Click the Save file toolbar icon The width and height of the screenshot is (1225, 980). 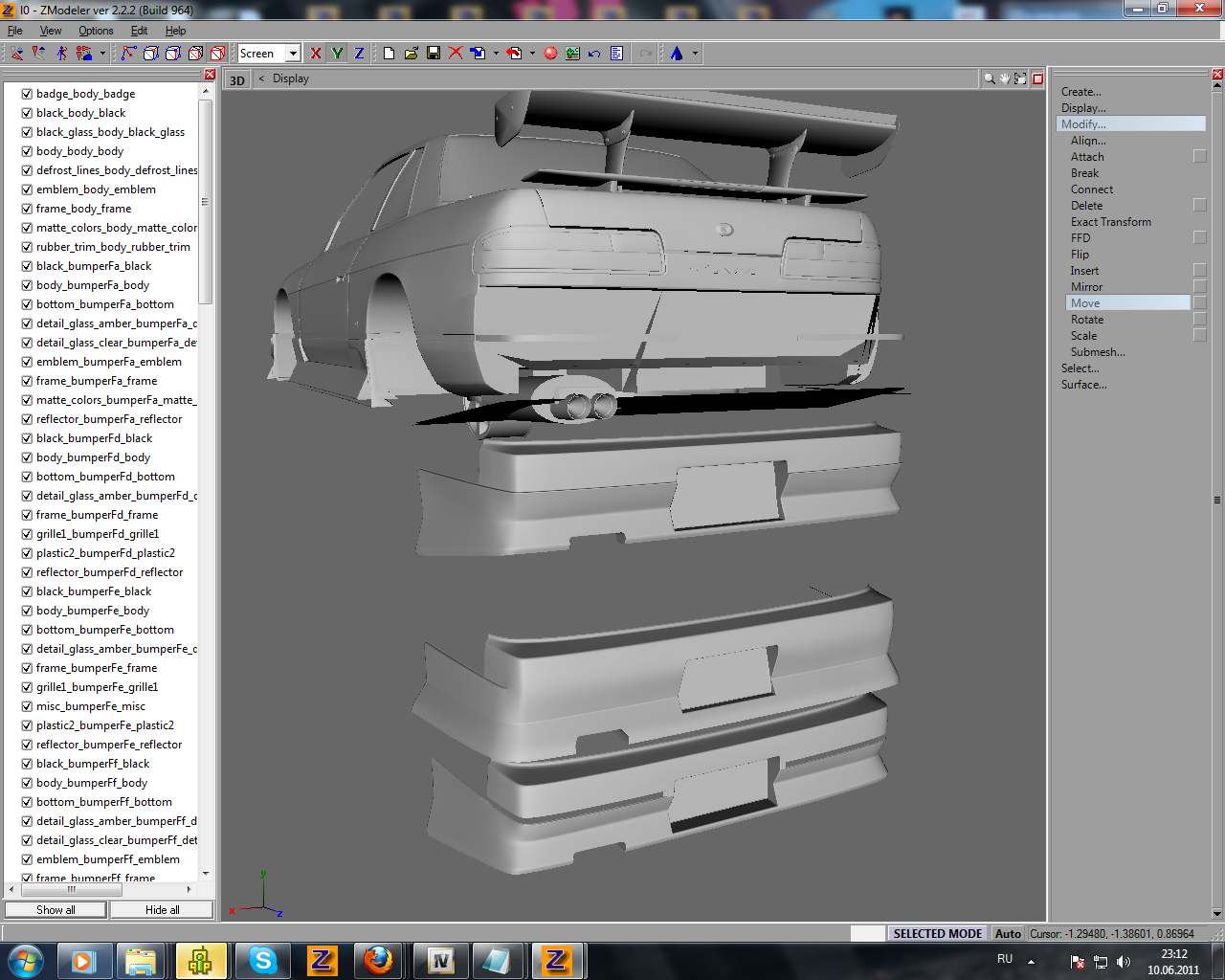point(434,54)
